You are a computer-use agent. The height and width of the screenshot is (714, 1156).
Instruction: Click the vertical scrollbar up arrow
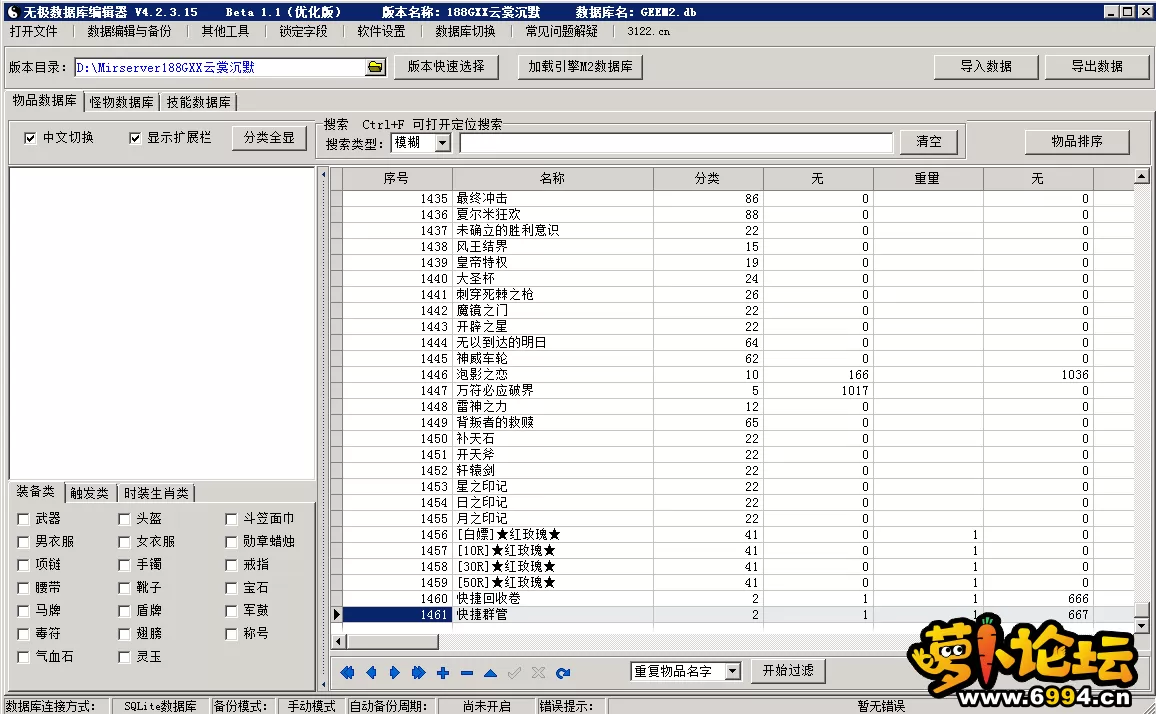(1141, 176)
